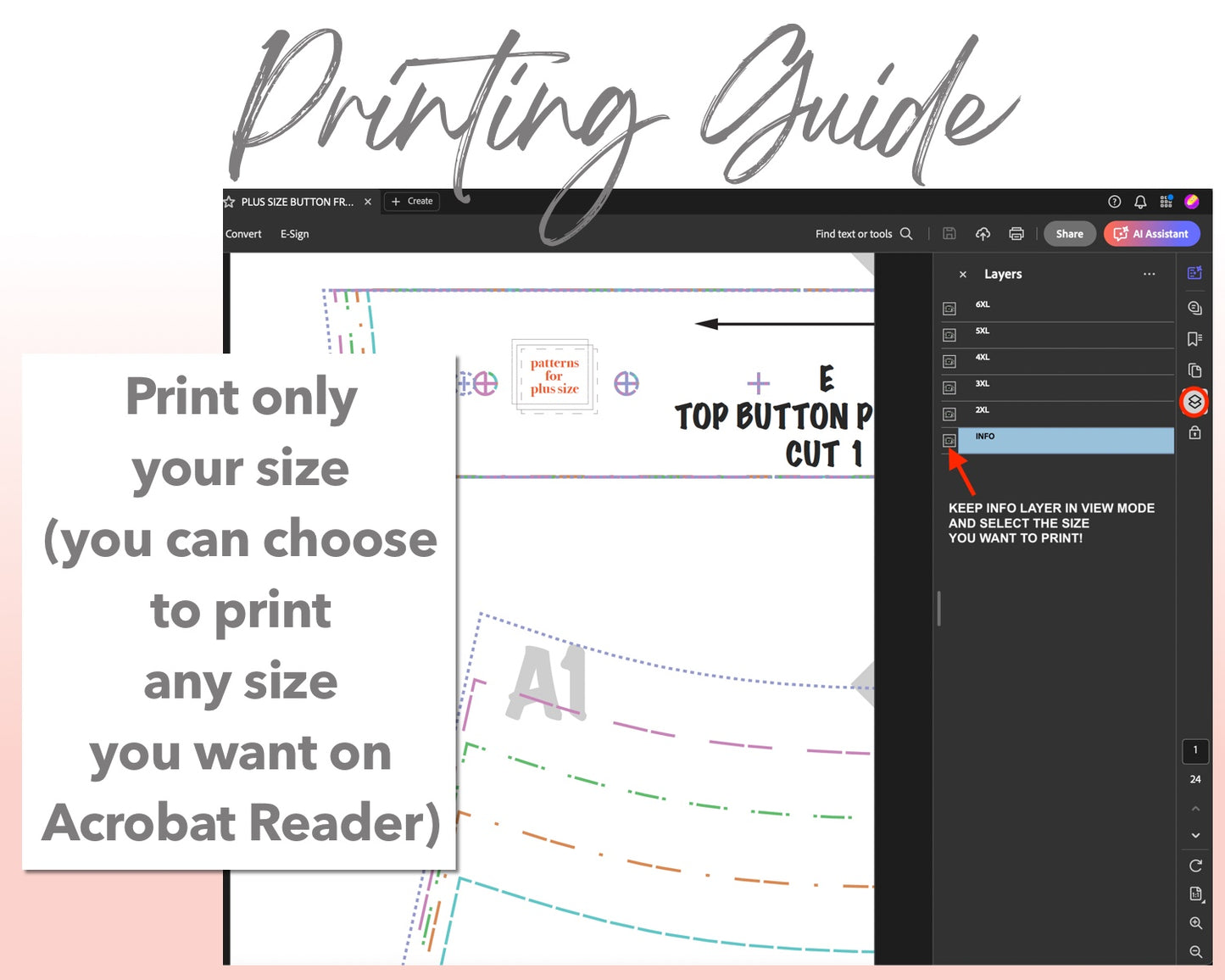Open the Layers panel icon in sidebar

click(x=1194, y=402)
